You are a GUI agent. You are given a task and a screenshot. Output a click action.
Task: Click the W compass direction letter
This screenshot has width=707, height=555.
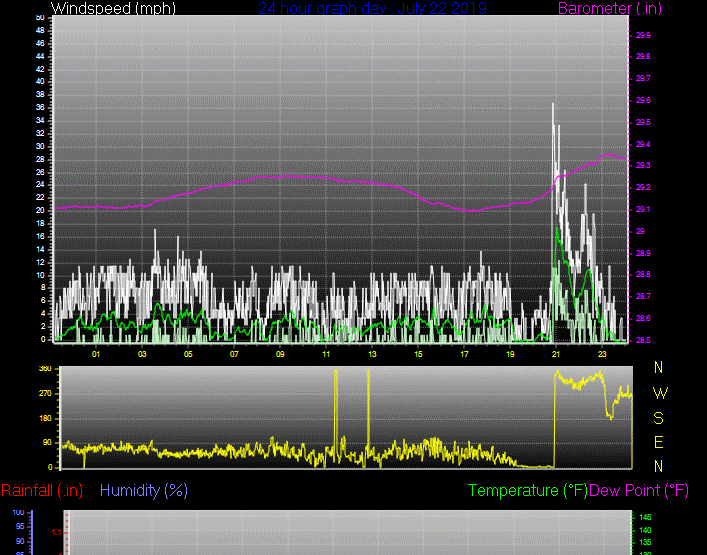tap(658, 392)
